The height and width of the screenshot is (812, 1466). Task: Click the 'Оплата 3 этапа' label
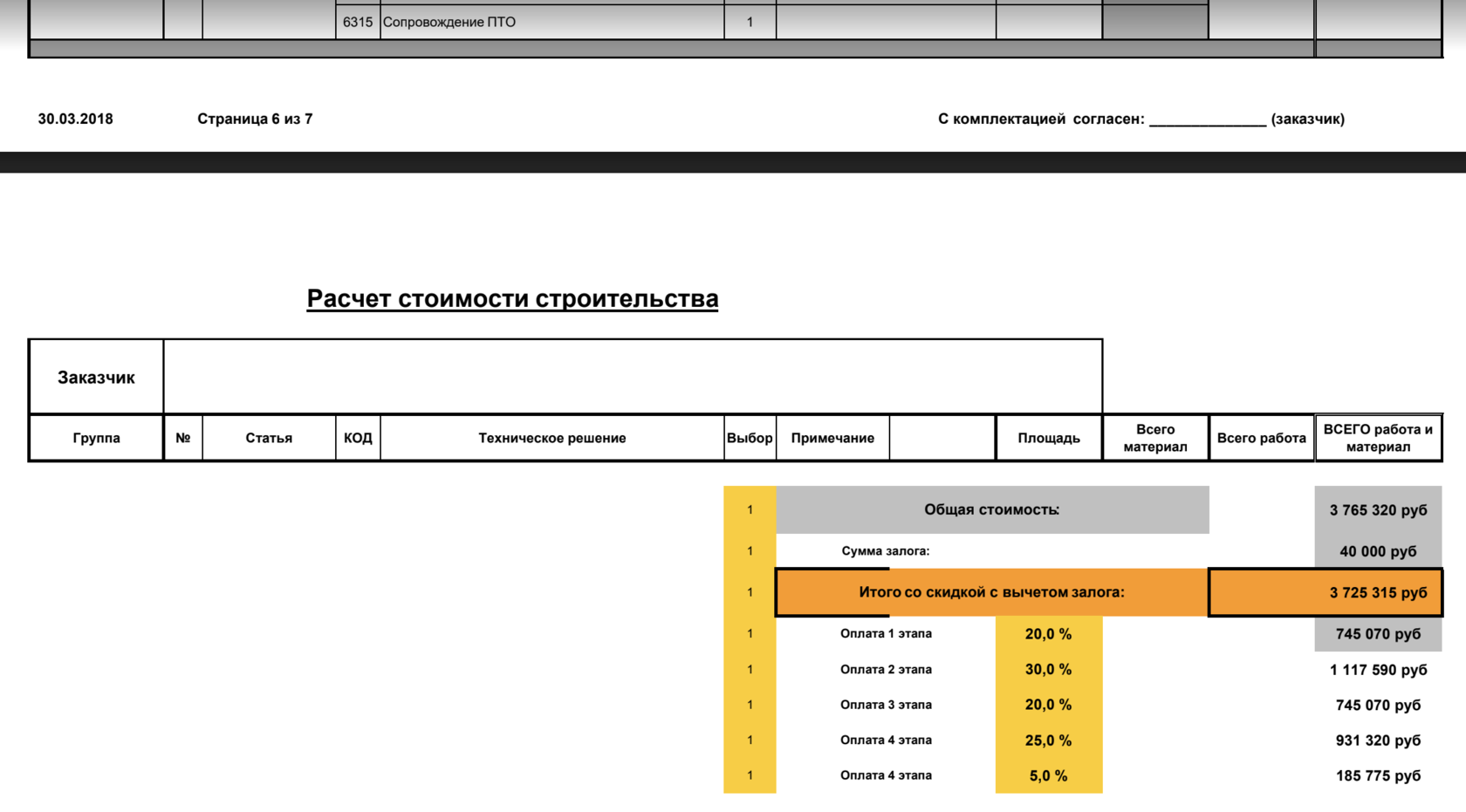[x=886, y=704]
